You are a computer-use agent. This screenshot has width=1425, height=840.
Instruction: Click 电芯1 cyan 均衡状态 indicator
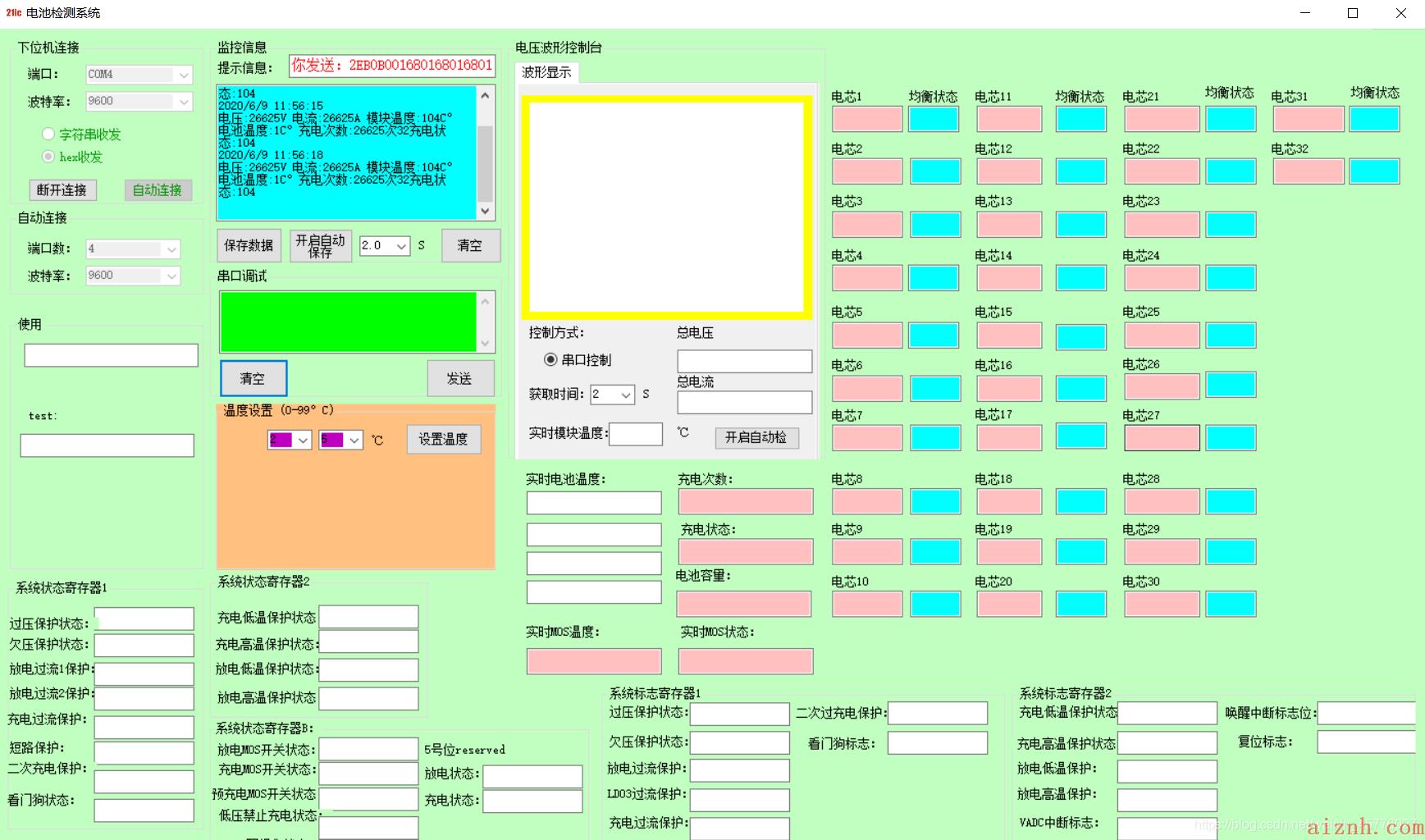933,119
